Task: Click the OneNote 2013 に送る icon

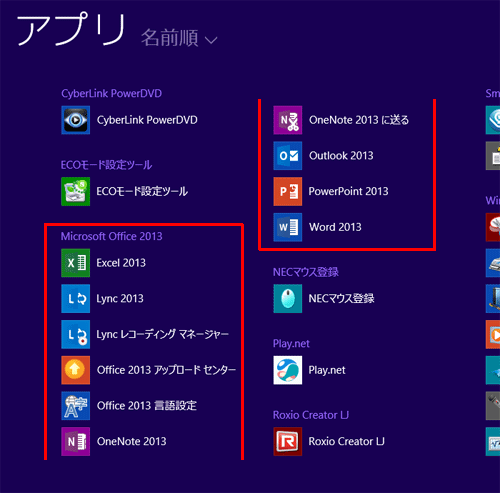Action: (x=288, y=120)
